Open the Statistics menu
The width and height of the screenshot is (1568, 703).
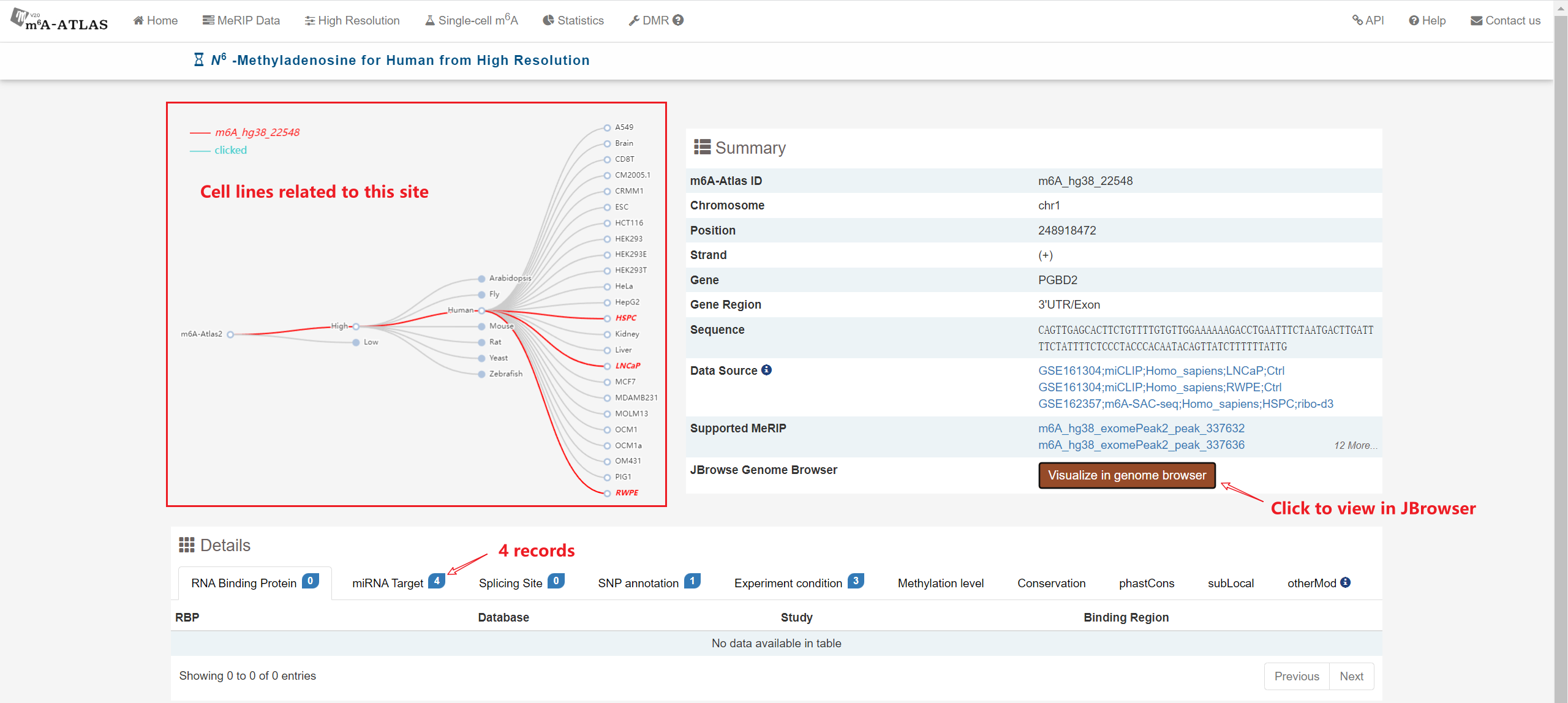(573, 20)
